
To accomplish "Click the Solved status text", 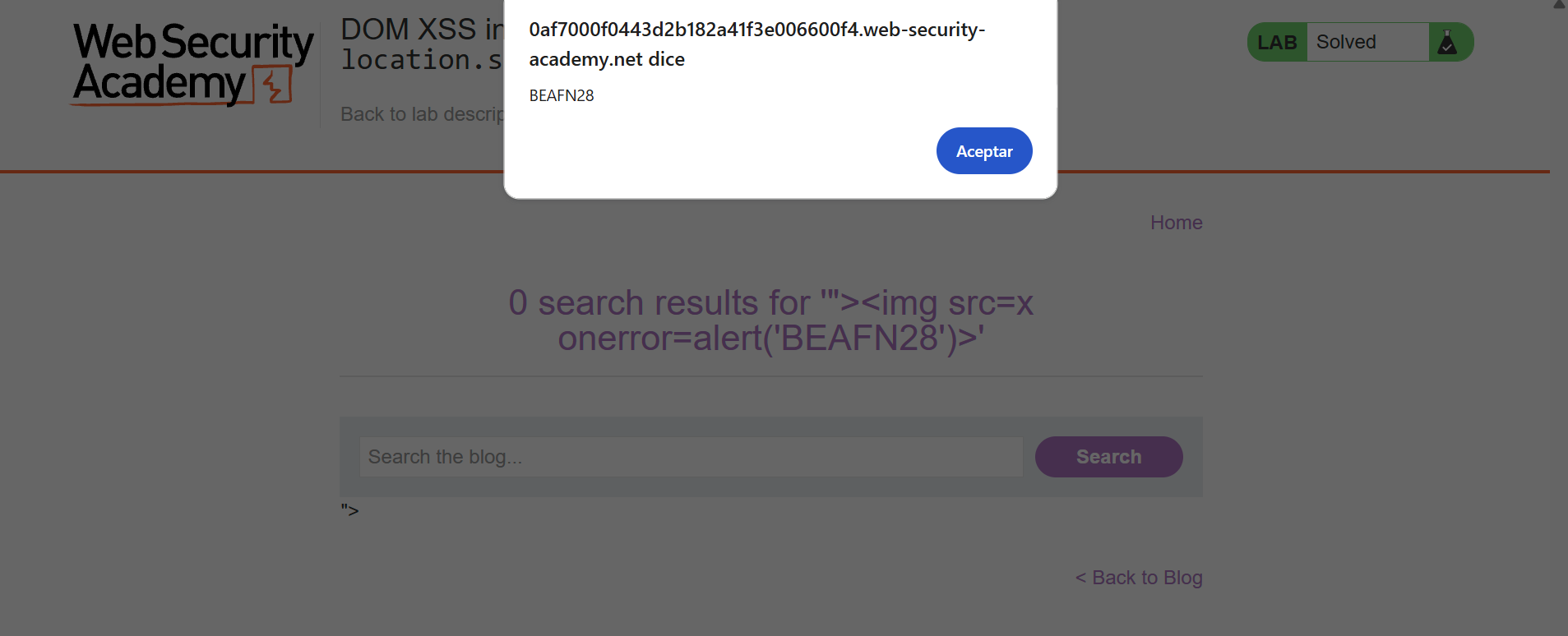I will tap(1346, 42).
